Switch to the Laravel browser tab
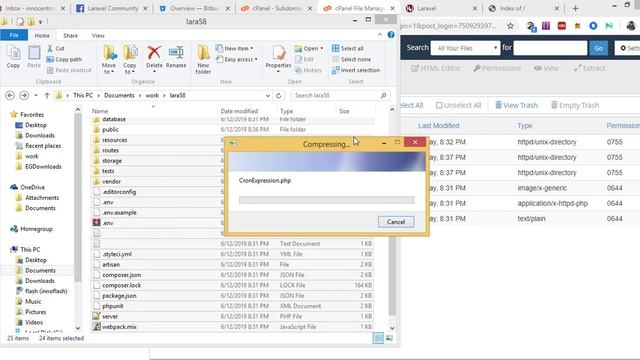 point(441,8)
